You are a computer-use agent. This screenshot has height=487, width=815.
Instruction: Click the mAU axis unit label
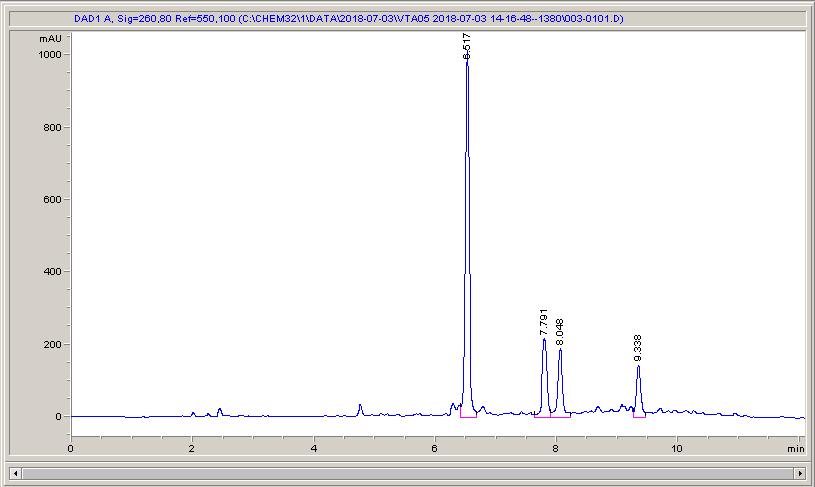pos(50,39)
